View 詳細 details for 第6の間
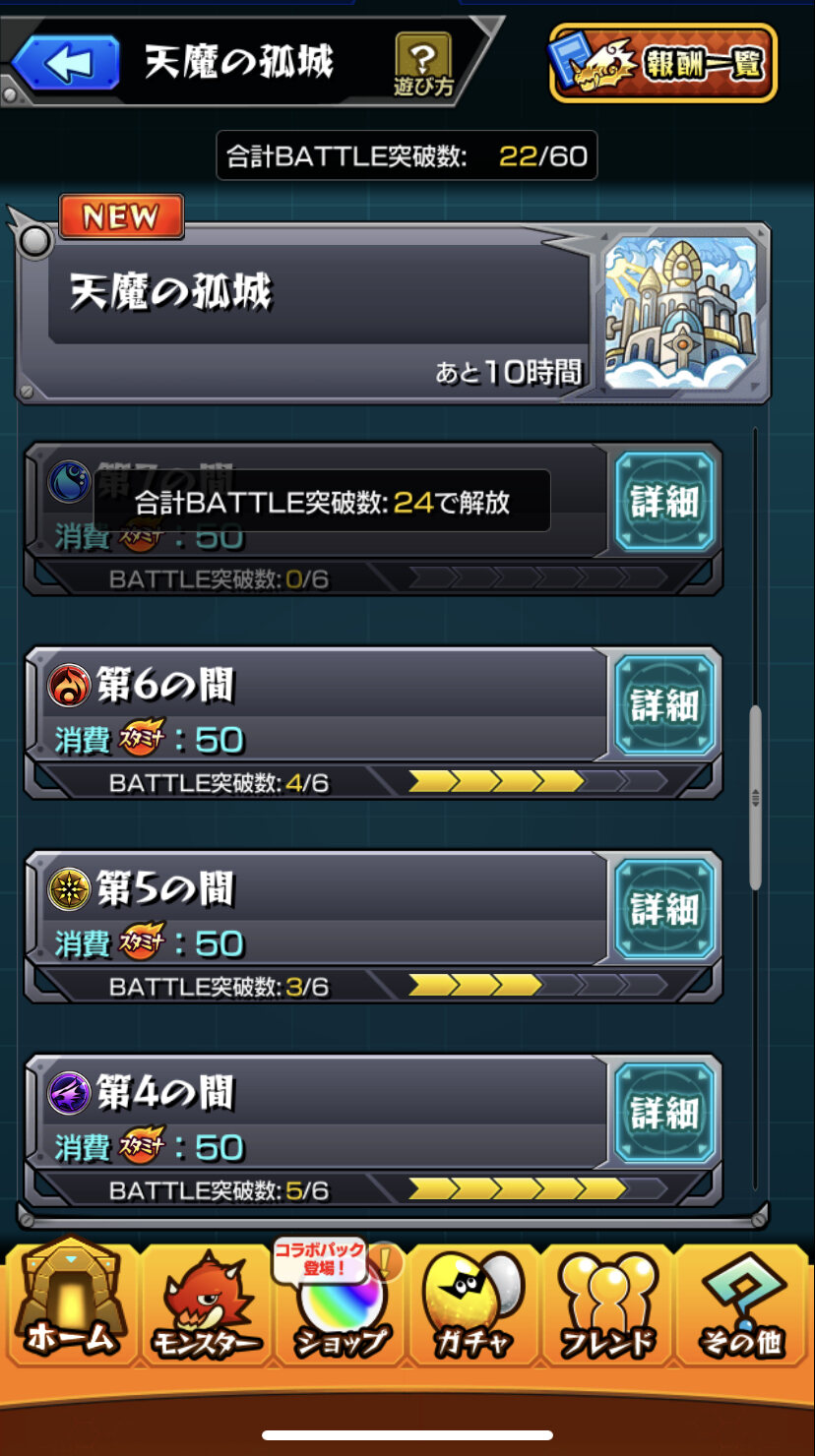 (x=665, y=705)
